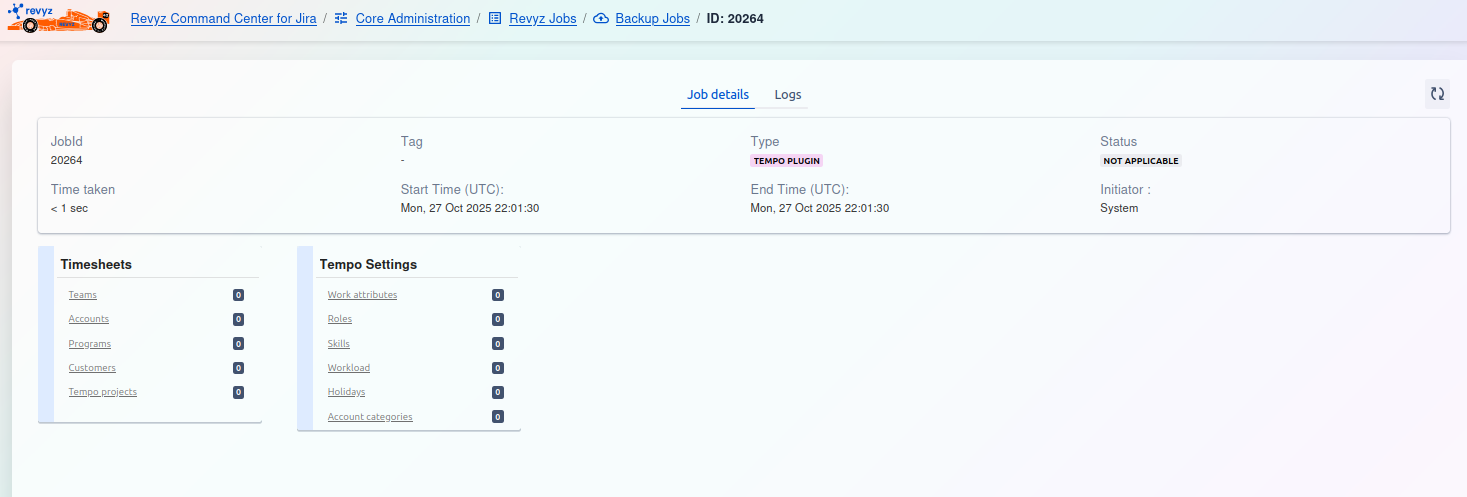Open the Accounts link under Timesheets
This screenshot has height=497, width=1467.
(x=88, y=319)
